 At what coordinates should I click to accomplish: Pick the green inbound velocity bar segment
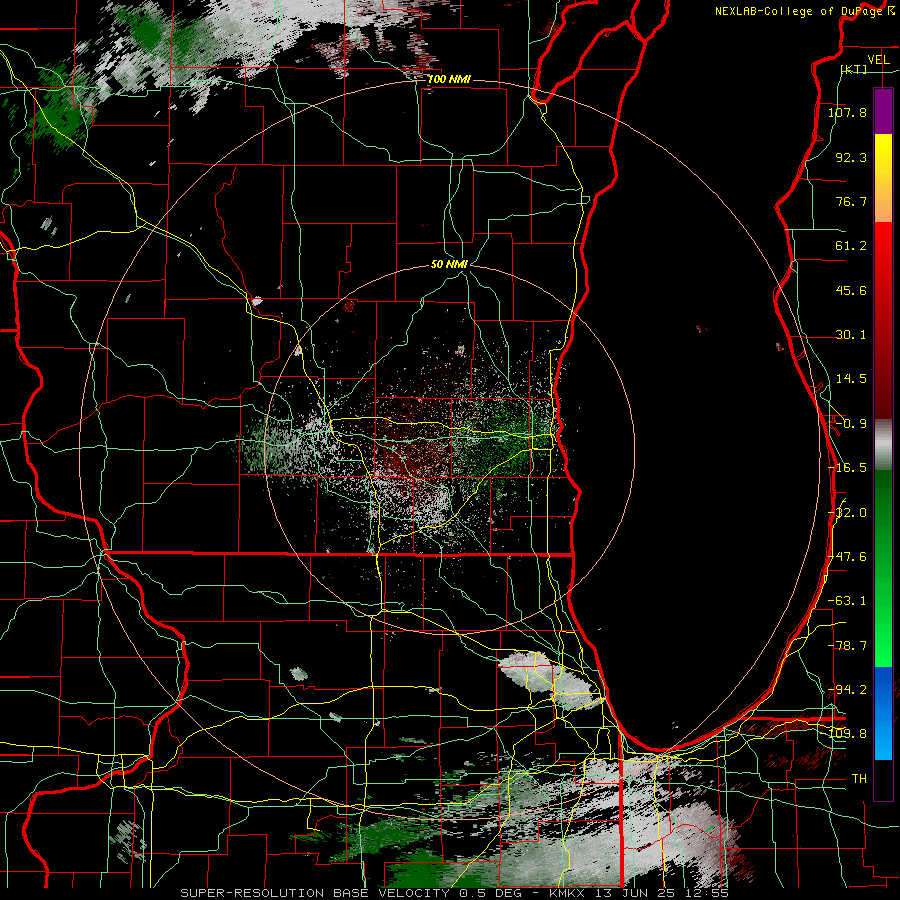coord(883,568)
